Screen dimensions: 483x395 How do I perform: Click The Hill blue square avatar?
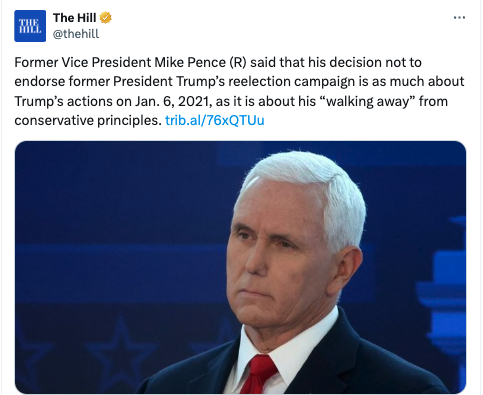pos(30,26)
